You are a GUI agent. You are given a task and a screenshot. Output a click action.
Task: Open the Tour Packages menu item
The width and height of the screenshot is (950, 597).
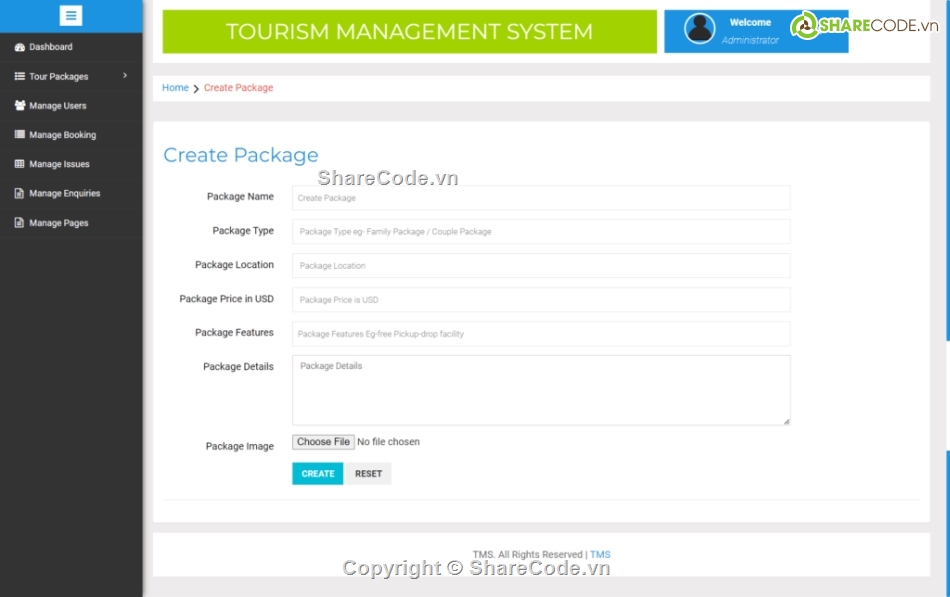click(x=71, y=76)
